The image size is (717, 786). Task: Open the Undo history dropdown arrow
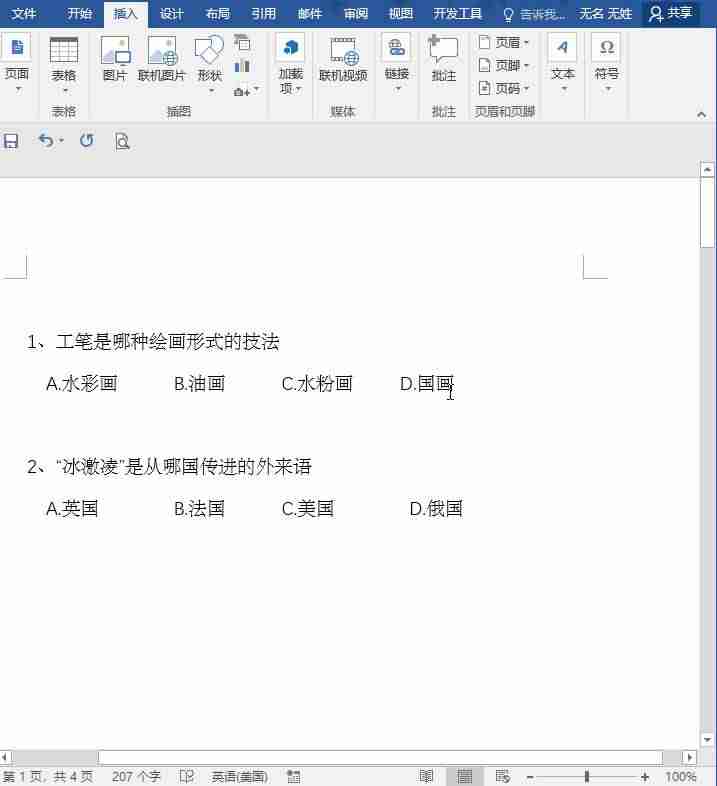(61, 141)
